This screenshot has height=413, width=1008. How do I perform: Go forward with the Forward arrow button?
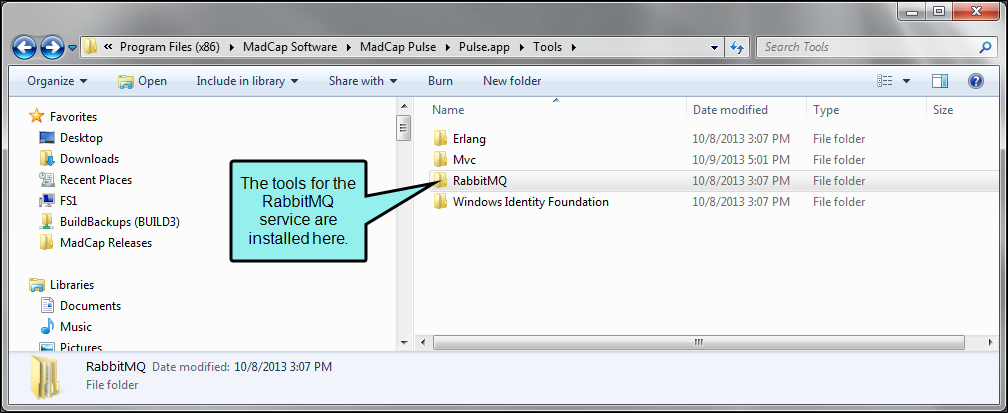coord(51,47)
